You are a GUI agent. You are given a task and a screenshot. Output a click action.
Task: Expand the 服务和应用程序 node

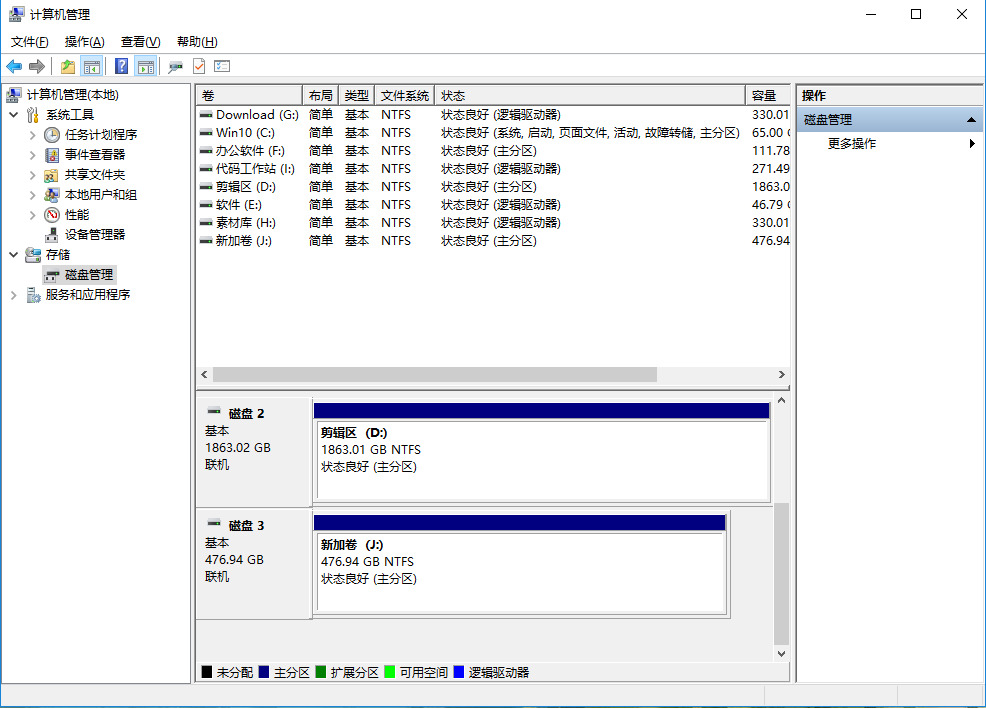click(14, 295)
